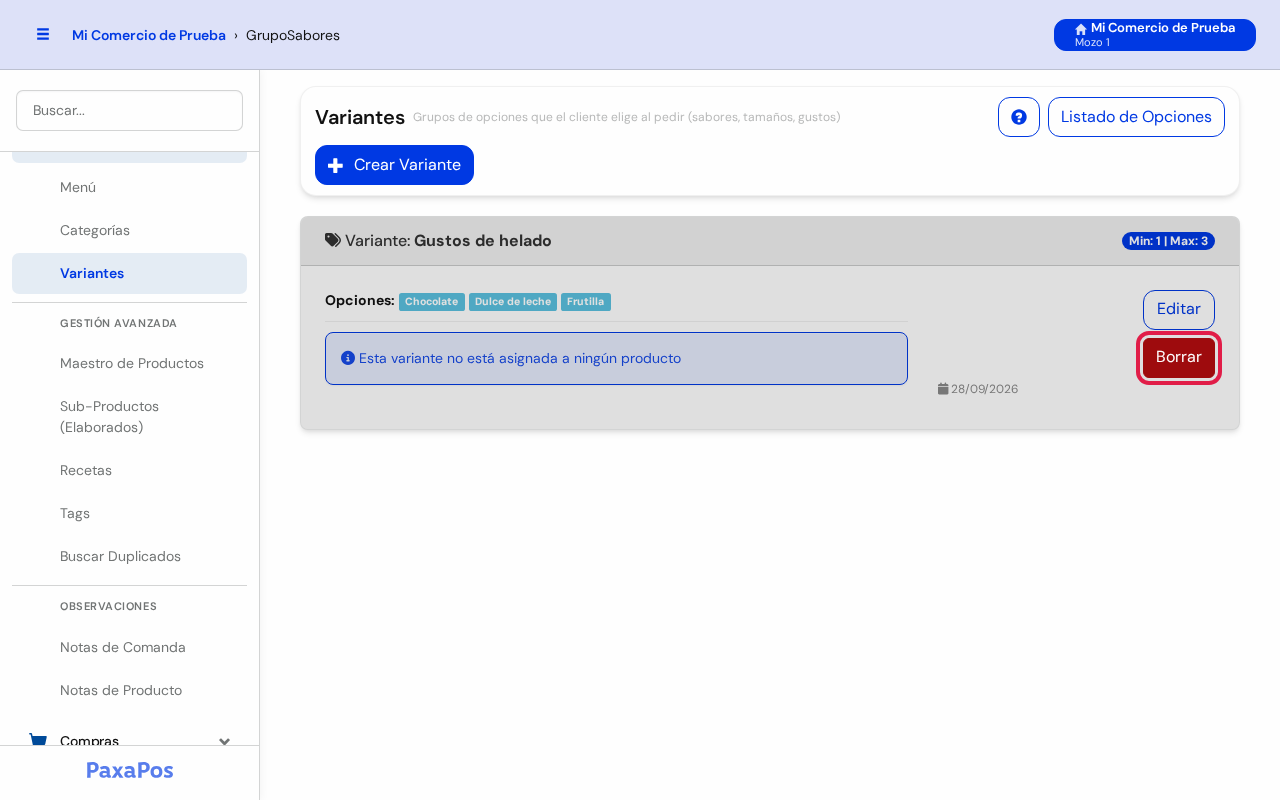Screen dimensions: 1280x800
Task: Click the home icon in commerce badge
Action: pyautogui.click(x=1081, y=29)
